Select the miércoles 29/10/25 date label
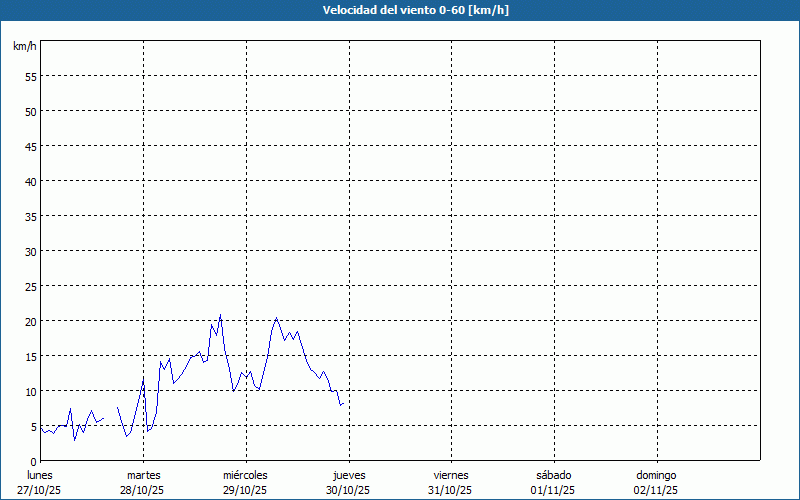The height and width of the screenshot is (500, 800). point(245,482)
